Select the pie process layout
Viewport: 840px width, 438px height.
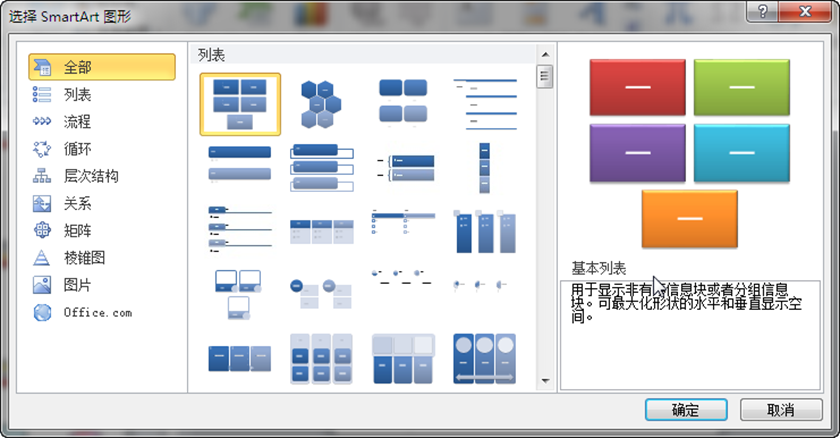point(480,285)
